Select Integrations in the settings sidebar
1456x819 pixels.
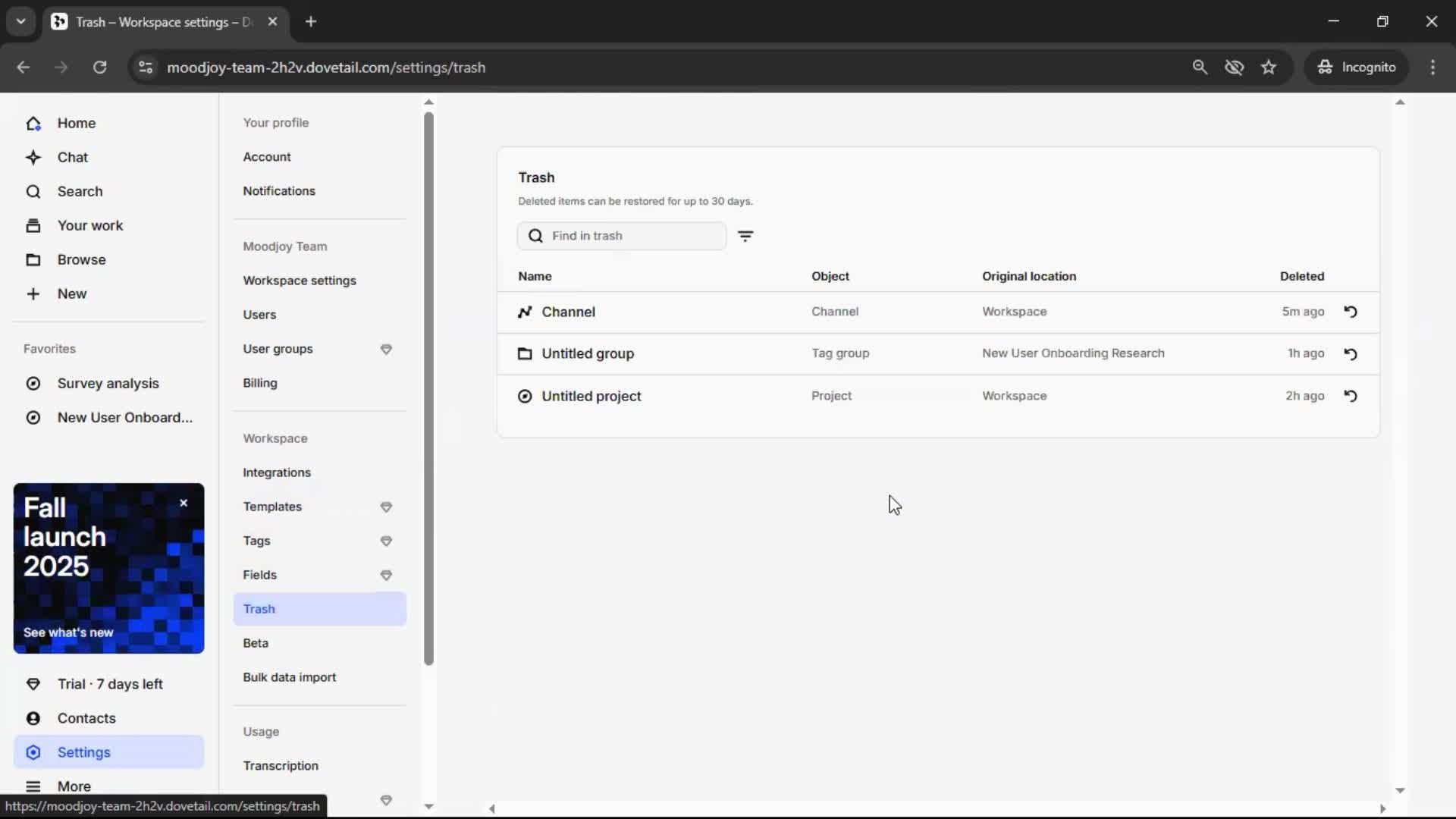pos(276,472)
